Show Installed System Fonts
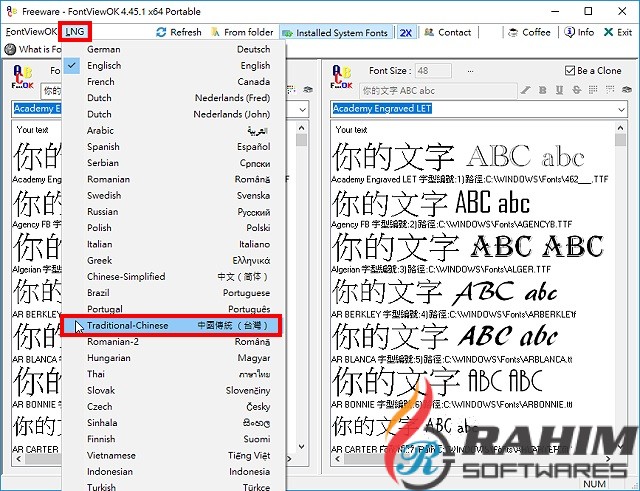The height and width of the screenshot is (491, 640). (x=336, y=33)
